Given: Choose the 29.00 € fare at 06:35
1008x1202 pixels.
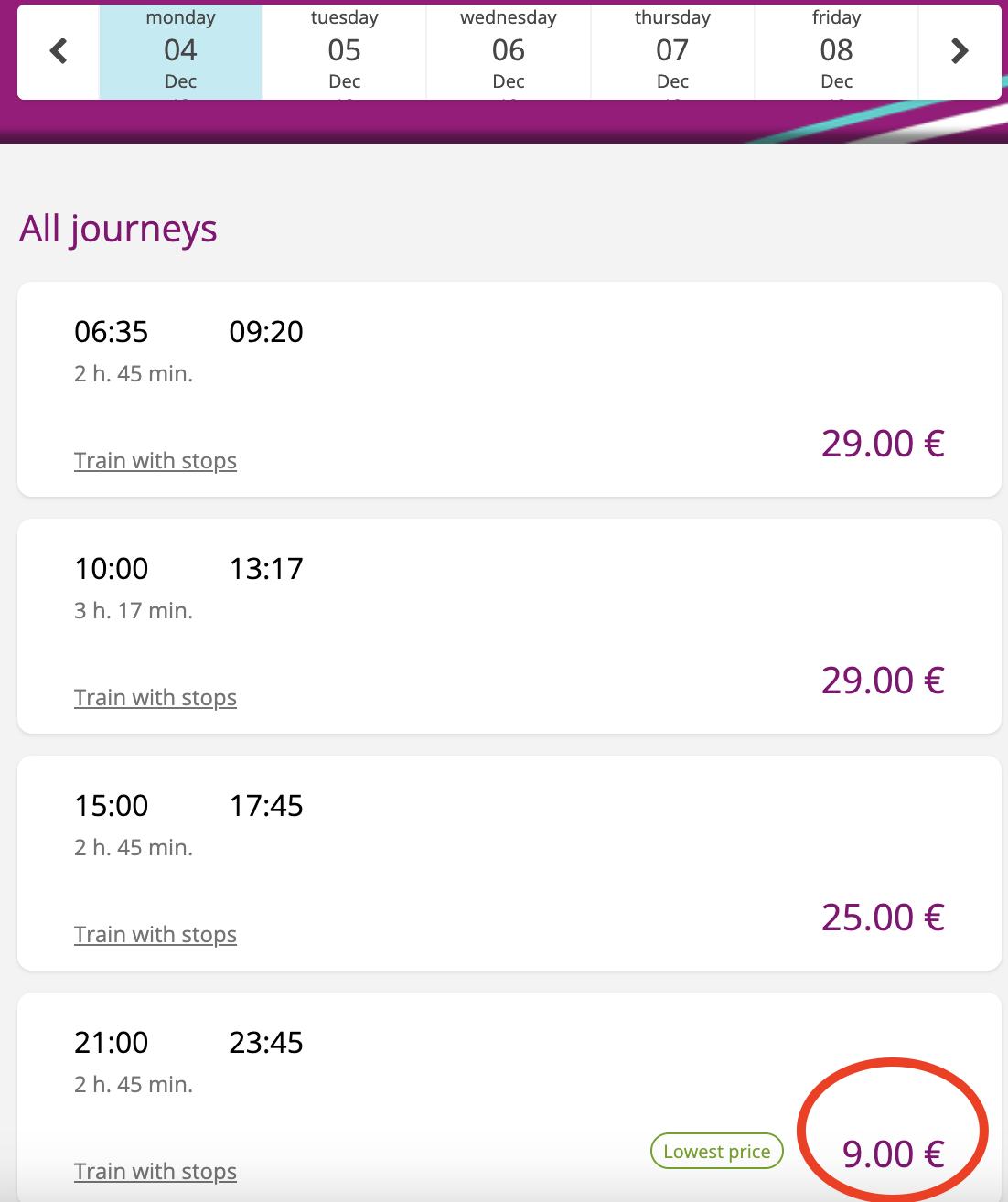Looking at the screenshot, I should pos(883,444).
